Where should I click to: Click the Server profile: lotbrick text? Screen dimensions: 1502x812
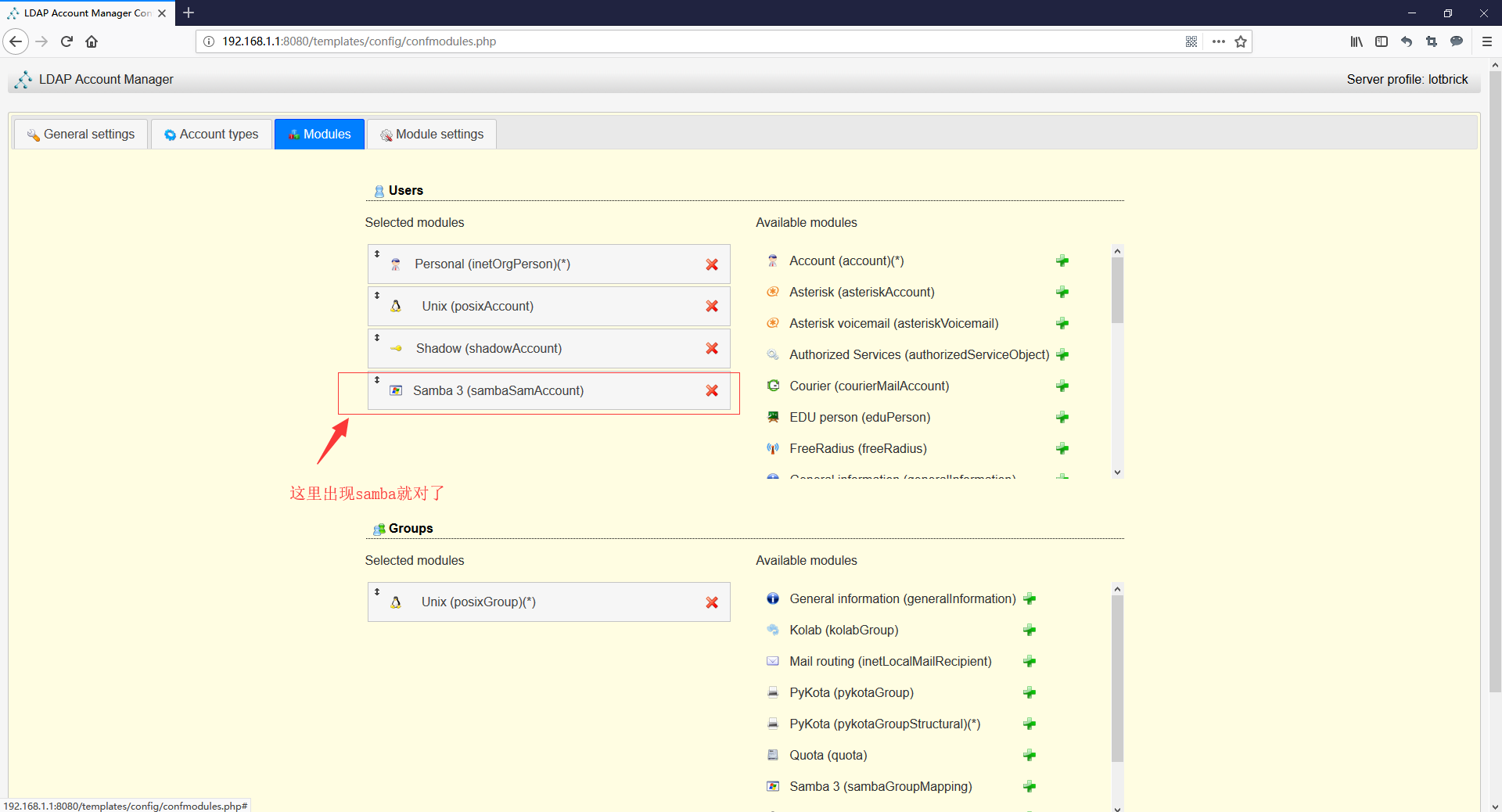click(1407, 80)
